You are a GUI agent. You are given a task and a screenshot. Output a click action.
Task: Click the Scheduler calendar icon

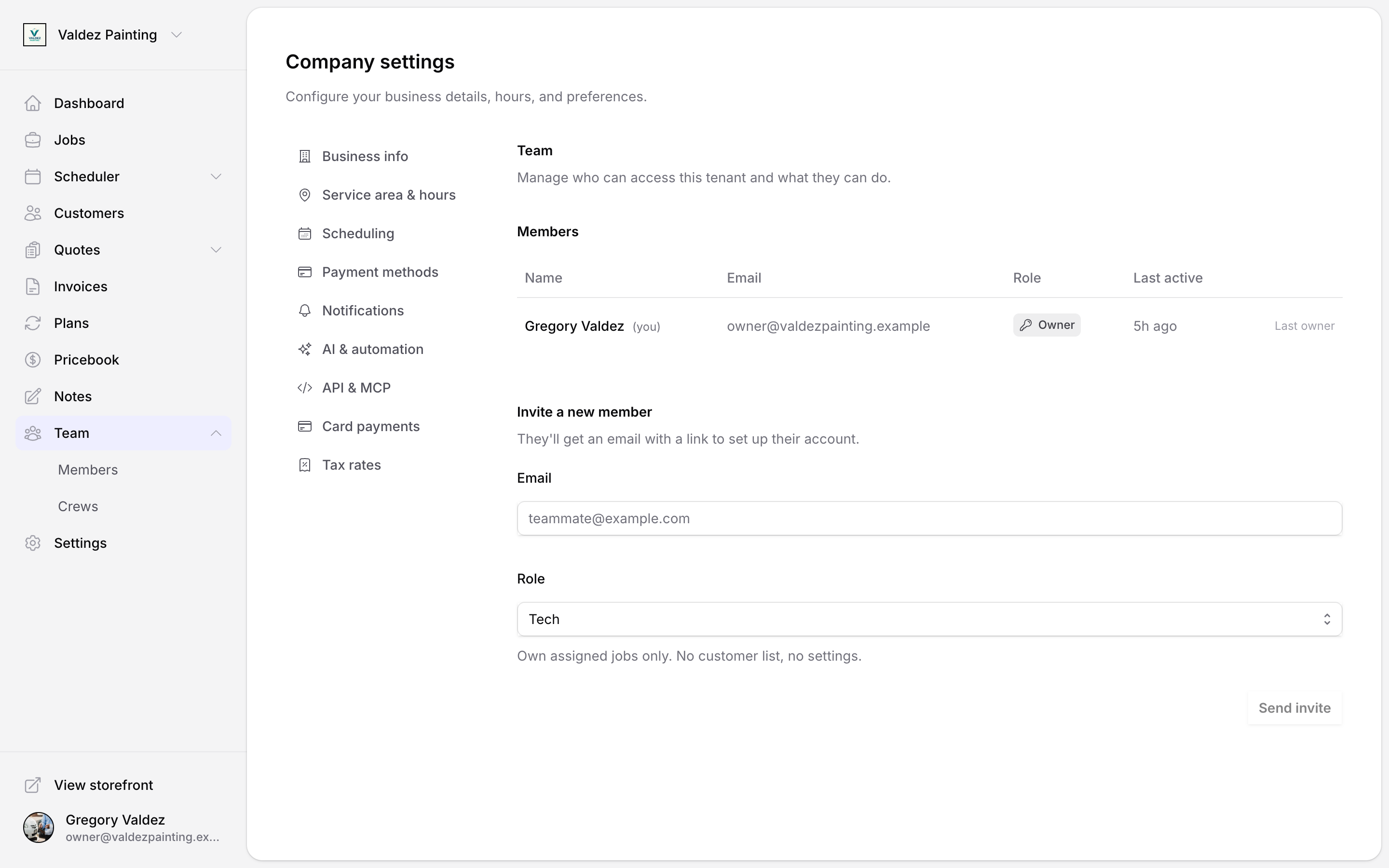33,177
